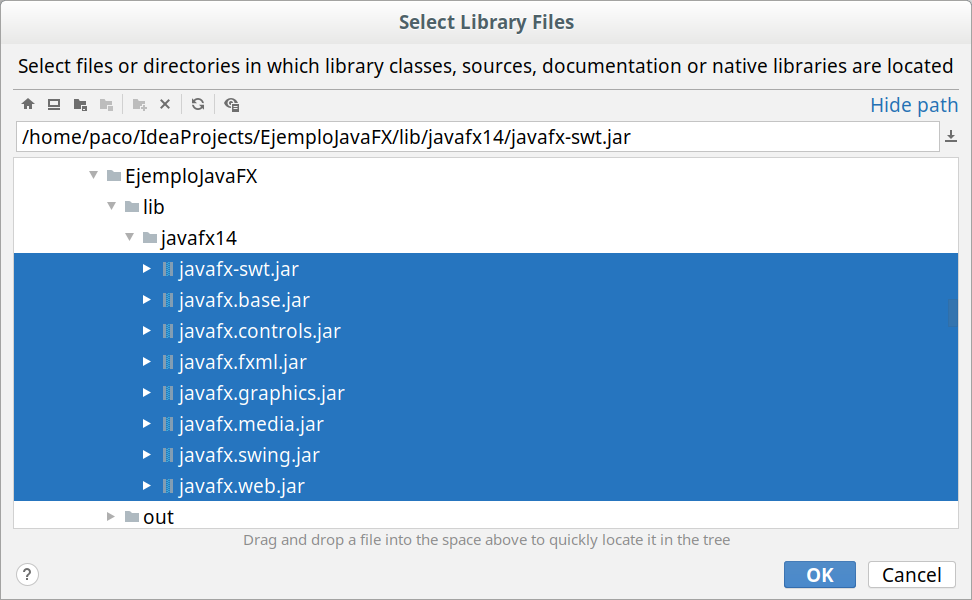
Task: Hide the path field
Action: (x=913, y=104)
